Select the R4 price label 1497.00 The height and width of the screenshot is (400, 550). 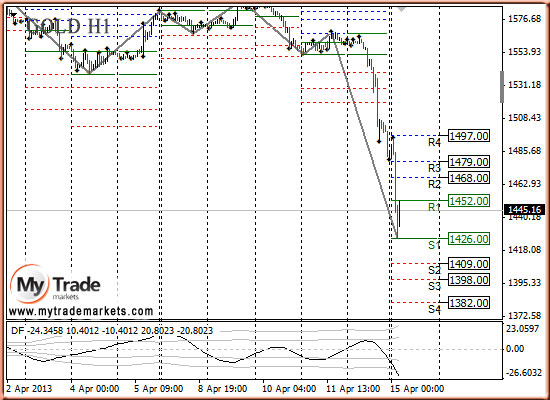point(469,136)
